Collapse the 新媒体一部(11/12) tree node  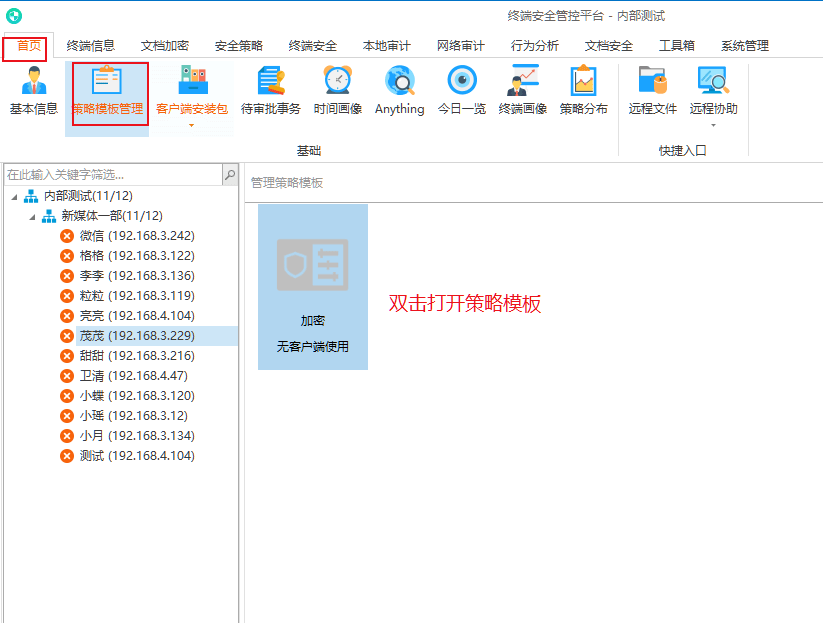pos(33,217)
